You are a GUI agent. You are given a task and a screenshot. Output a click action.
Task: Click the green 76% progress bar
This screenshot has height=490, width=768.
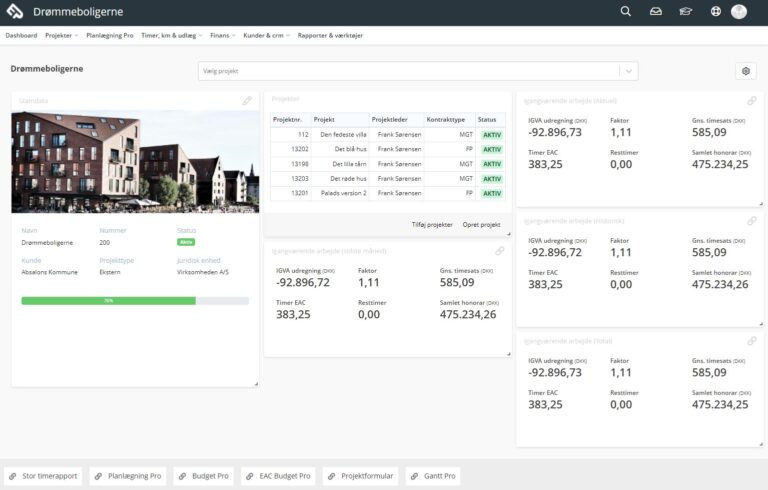click(108, 300)
